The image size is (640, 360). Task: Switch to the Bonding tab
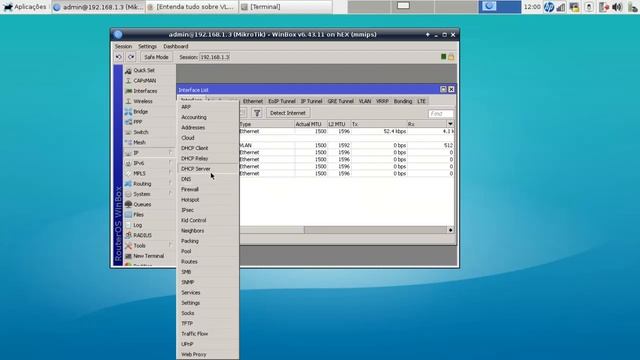click(x=403, y=101)
